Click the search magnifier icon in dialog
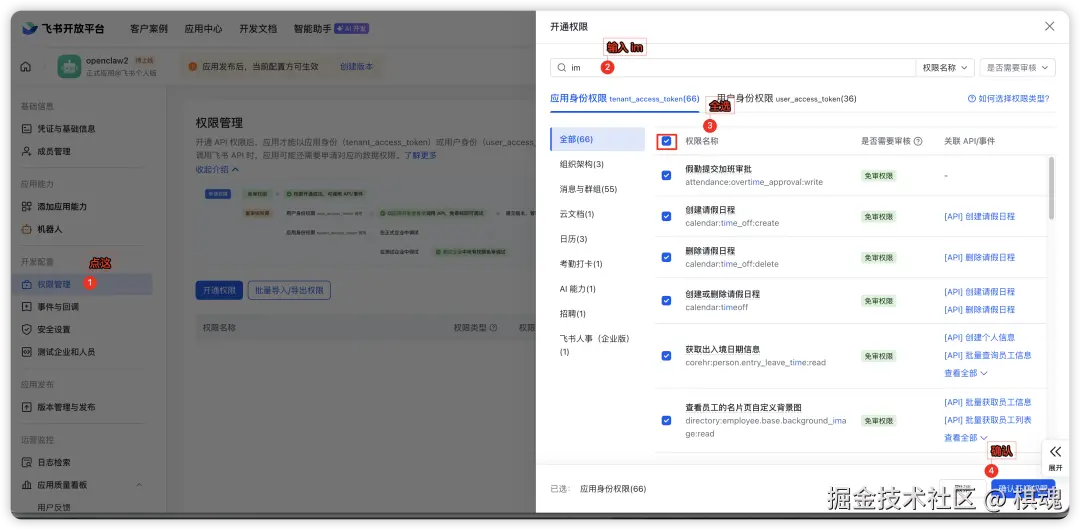1080x530 pixels. point(562,68)
